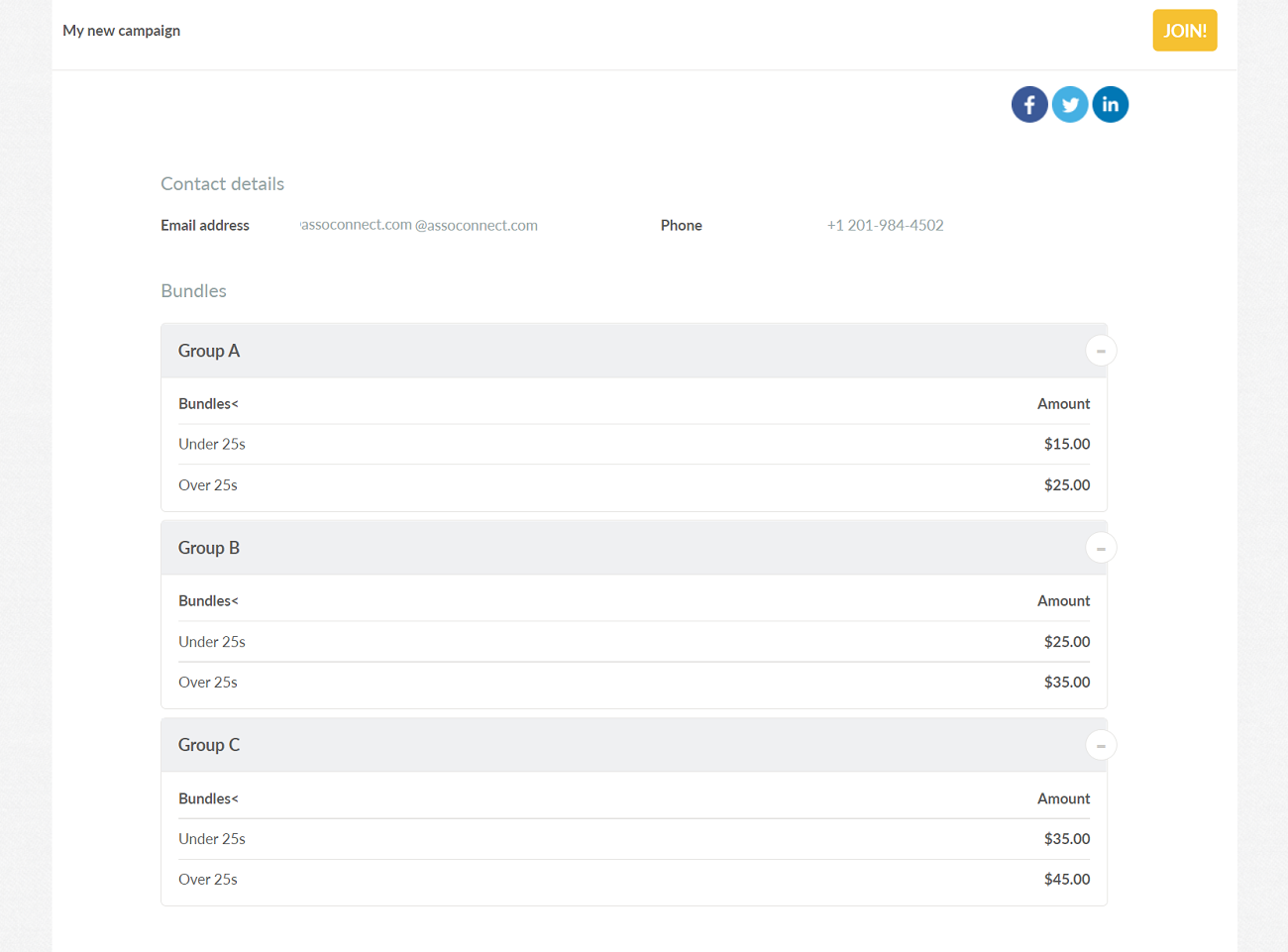Click the Bundles section heading
The height and width of the screenshot is (952, 1288).
(193, 291)
